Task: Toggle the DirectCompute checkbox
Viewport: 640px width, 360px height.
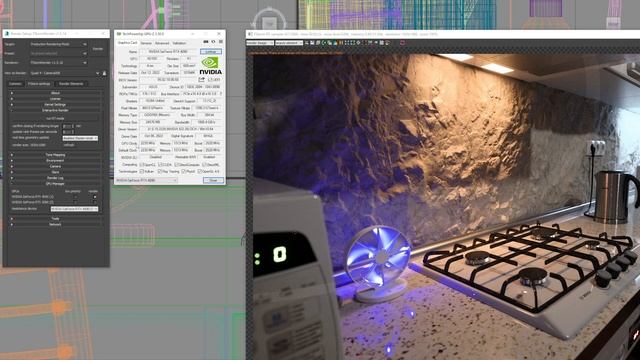Action: (176, 164)
